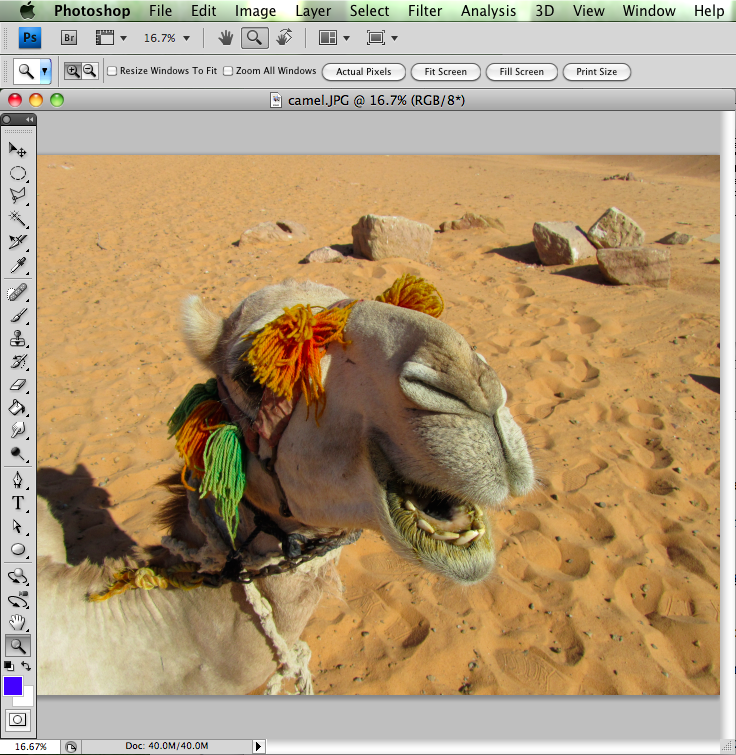The width and height of the screenshot is (736, 755).
Task: Click the 16.67% zoom field in status bar
Action: point(30,746)
